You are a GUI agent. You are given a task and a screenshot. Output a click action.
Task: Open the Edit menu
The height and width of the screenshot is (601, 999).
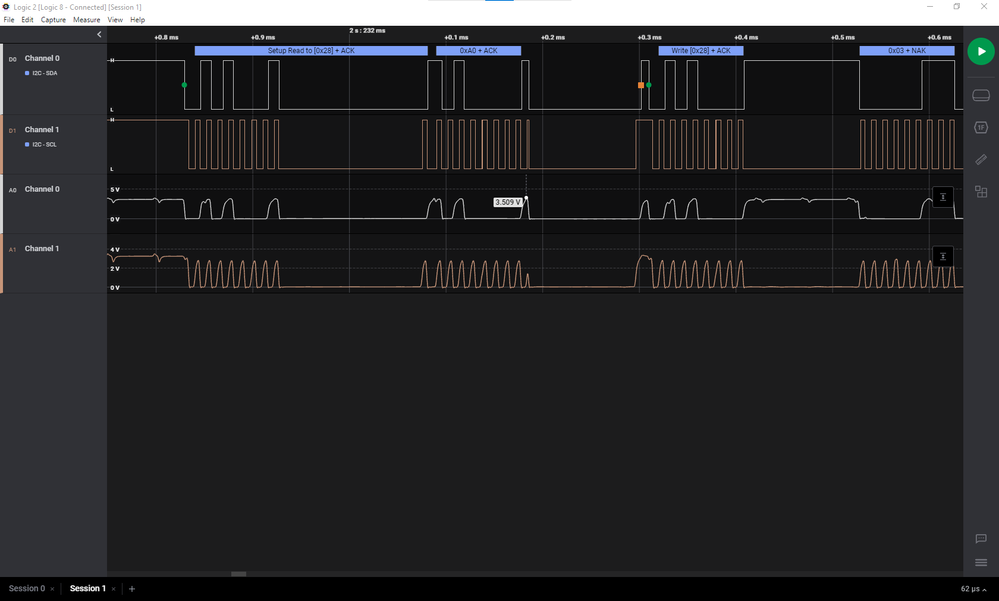point(27,20)
